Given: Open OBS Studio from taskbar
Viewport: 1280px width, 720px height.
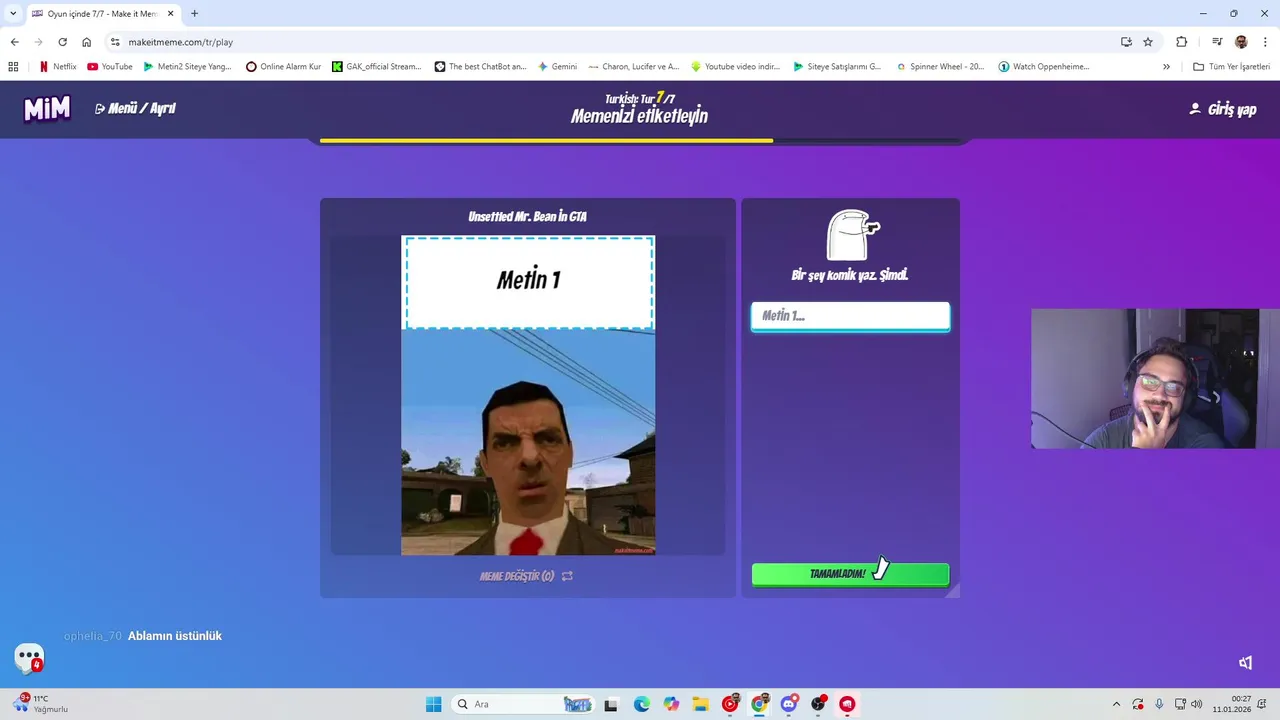Looking at the screenshot, I should coord(818,704).
